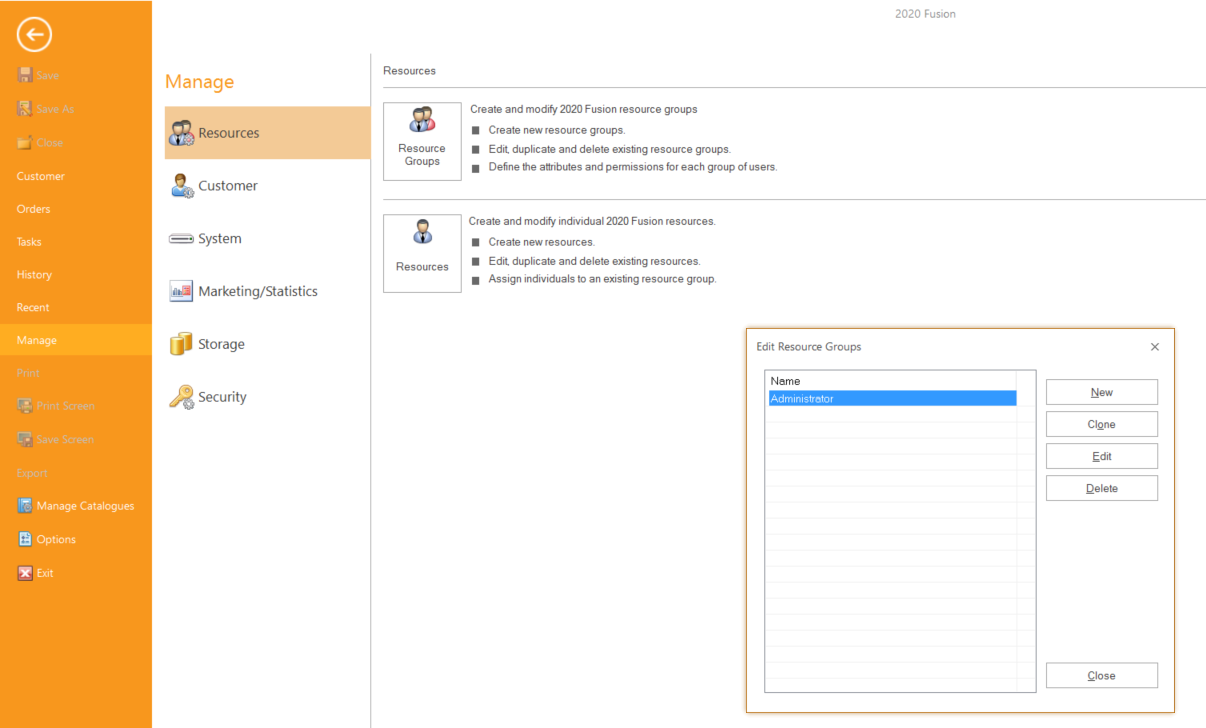This screenshot has height=728, width=1206.
Task: Click the System device icon
Action: 182,239
